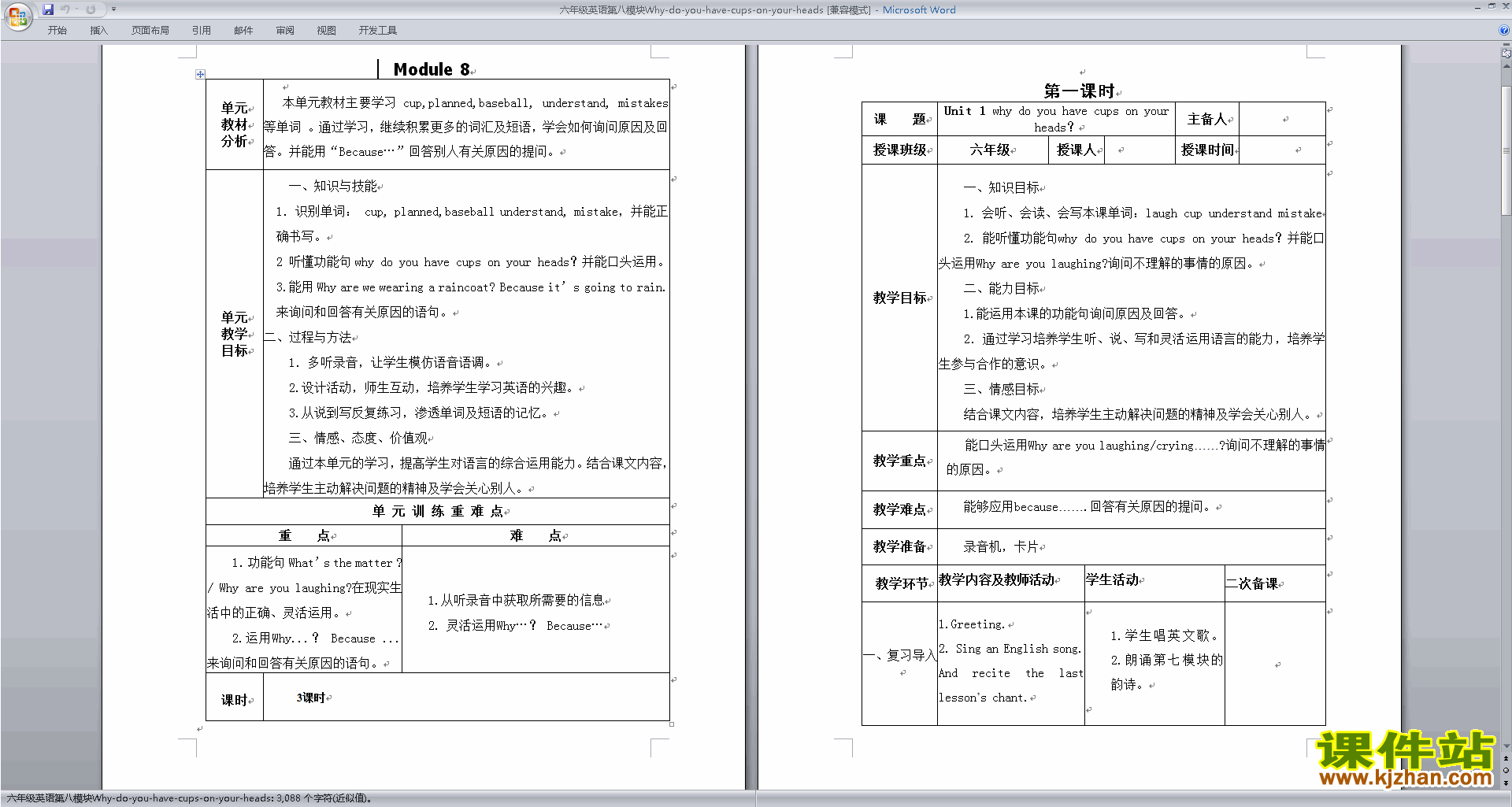Click the 1.学生唱英文歌 line

pos(1163,635)
